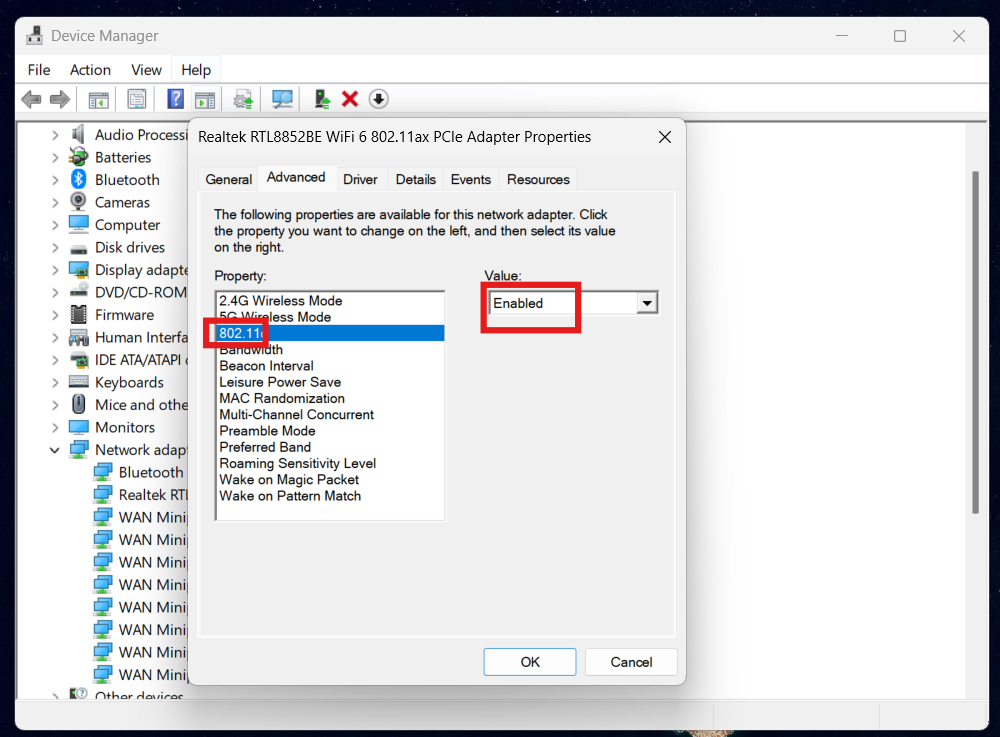Click the Action Pane toggle icon
Viewport: 1000px width, 737px height.
pos(205,99)
